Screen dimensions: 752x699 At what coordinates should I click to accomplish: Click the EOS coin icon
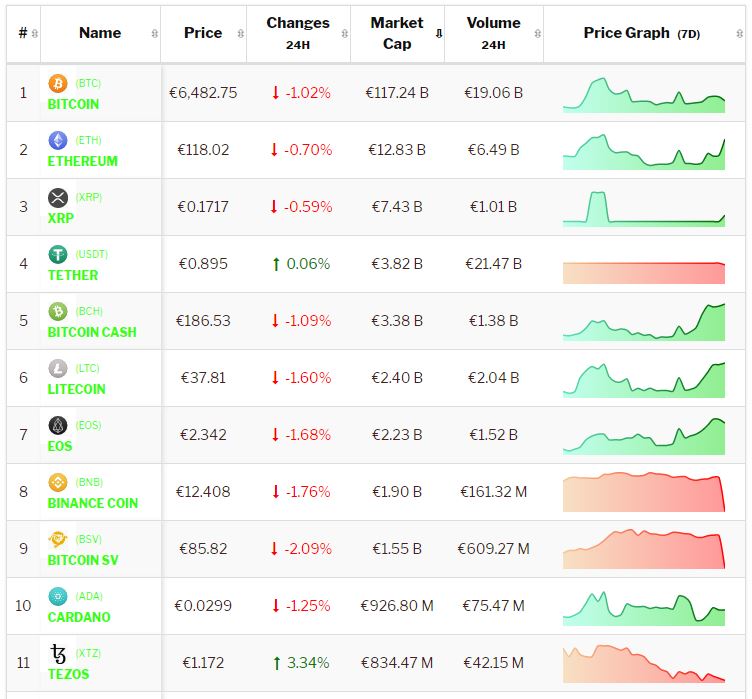pyautogui.click(x=57, y=425)
